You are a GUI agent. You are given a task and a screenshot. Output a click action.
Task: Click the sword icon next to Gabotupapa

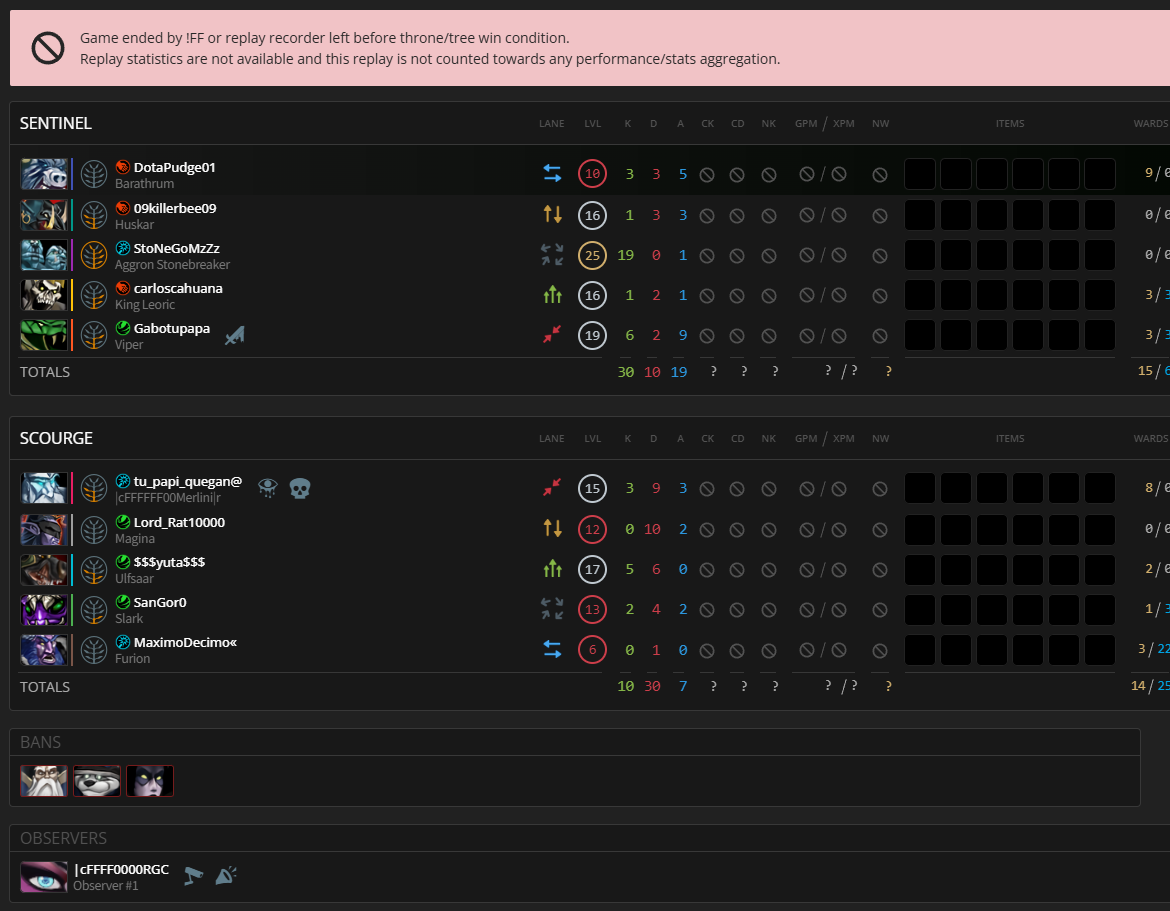coord(234,336)
